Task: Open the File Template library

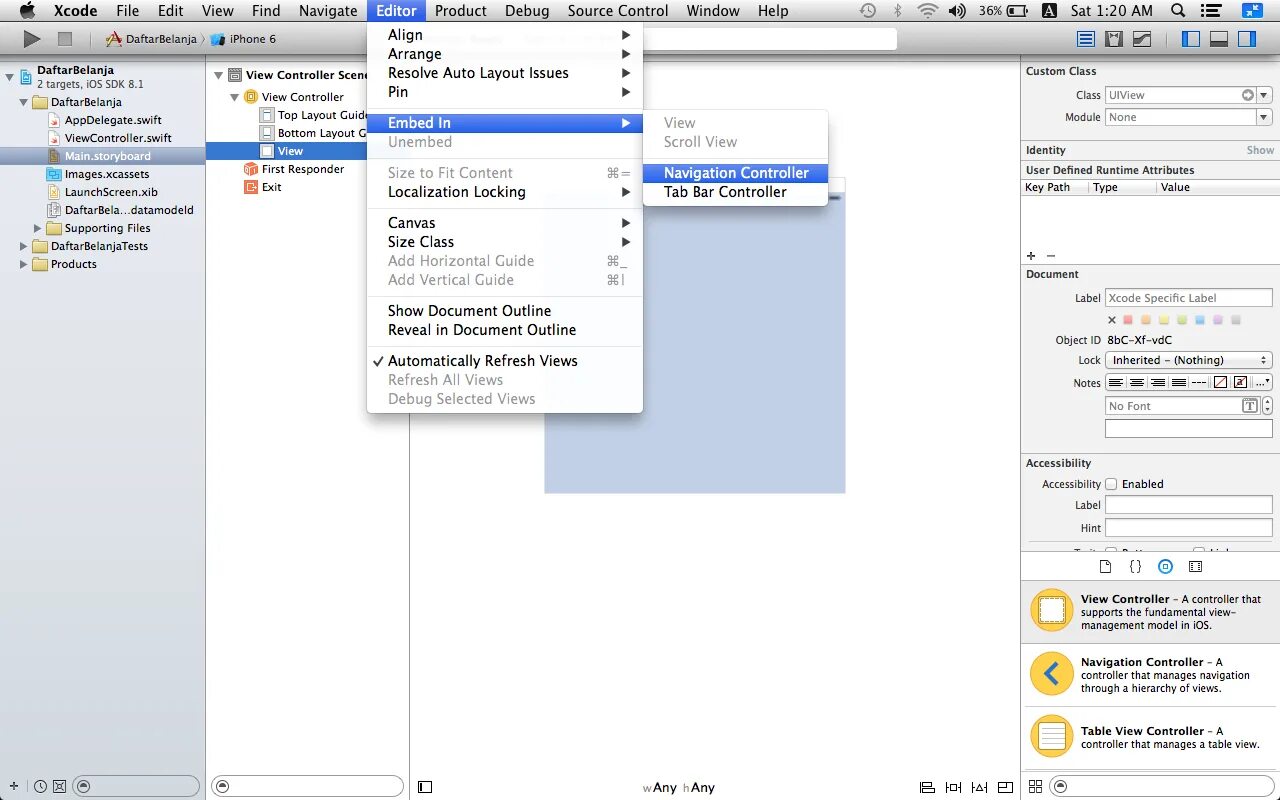Action: coord(1105,566)
